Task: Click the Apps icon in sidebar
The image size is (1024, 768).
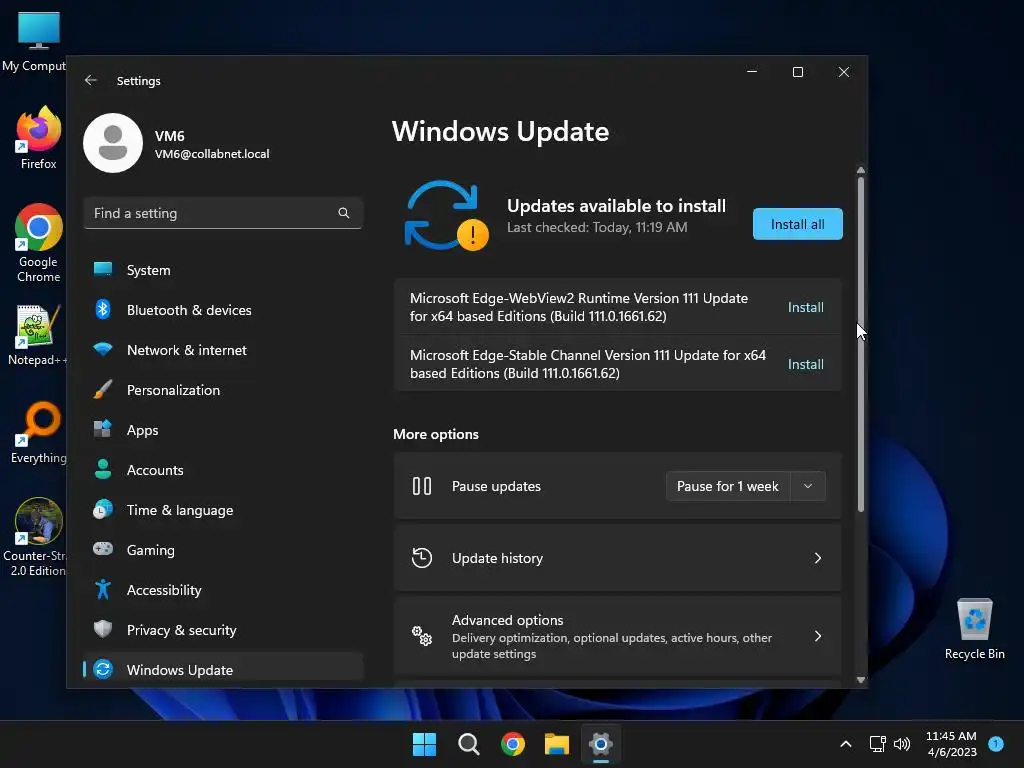Action: (x=103, y=429)
